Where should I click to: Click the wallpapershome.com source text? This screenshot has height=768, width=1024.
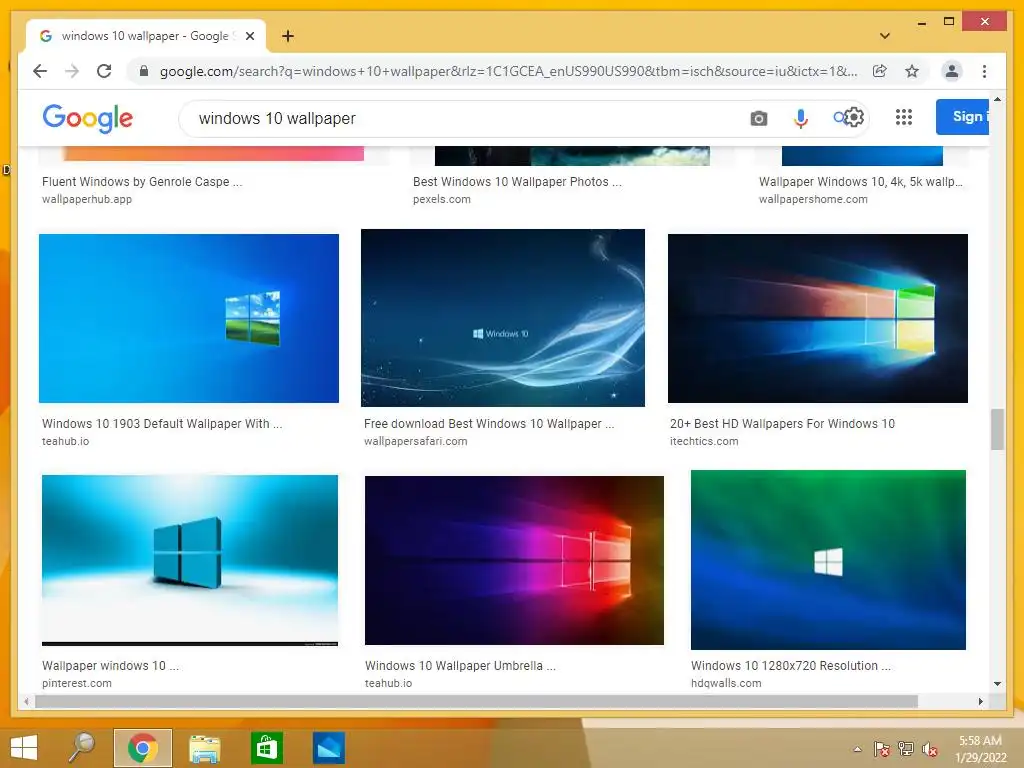[813, 199]
